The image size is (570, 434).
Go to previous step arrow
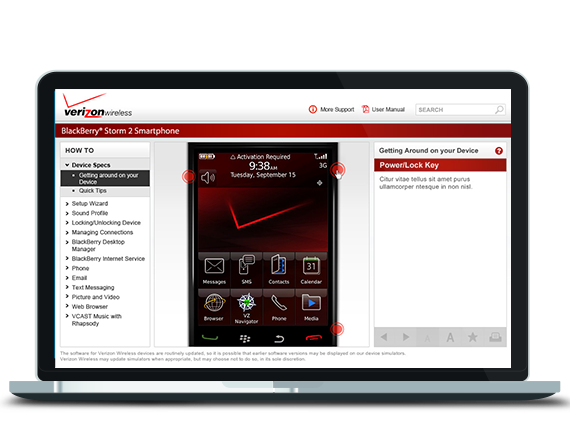384,337
